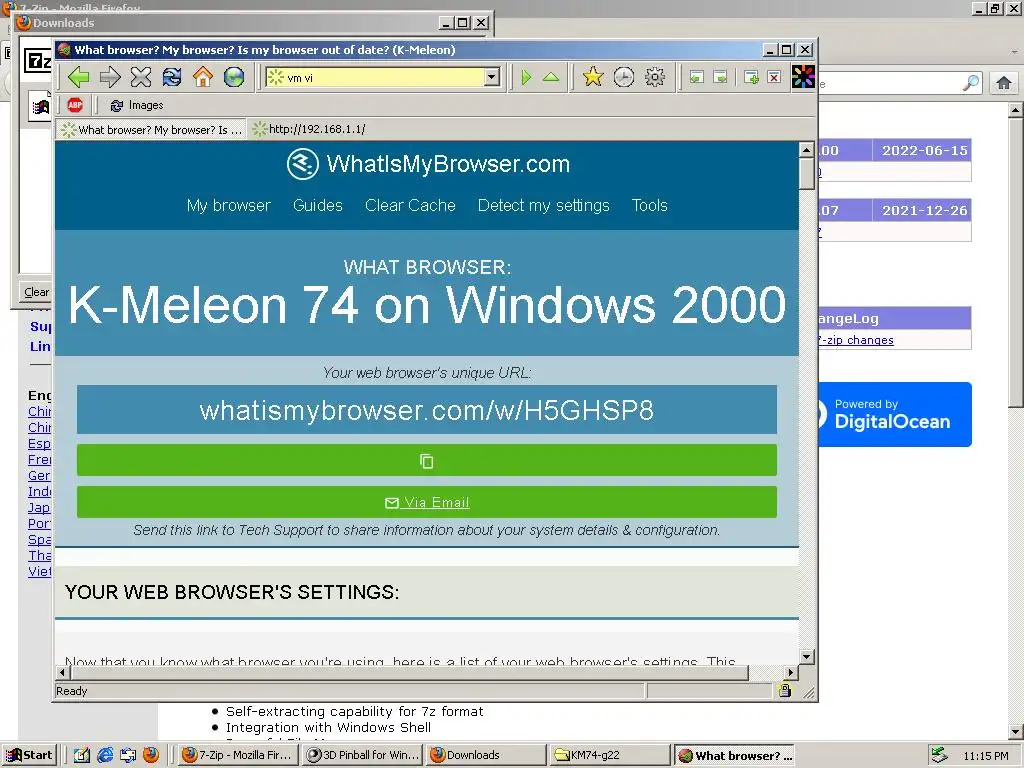Viewport: 1024px width, 768px height.
Task: Open 'Detect my settings' nav item
Action: coord(543,205)
